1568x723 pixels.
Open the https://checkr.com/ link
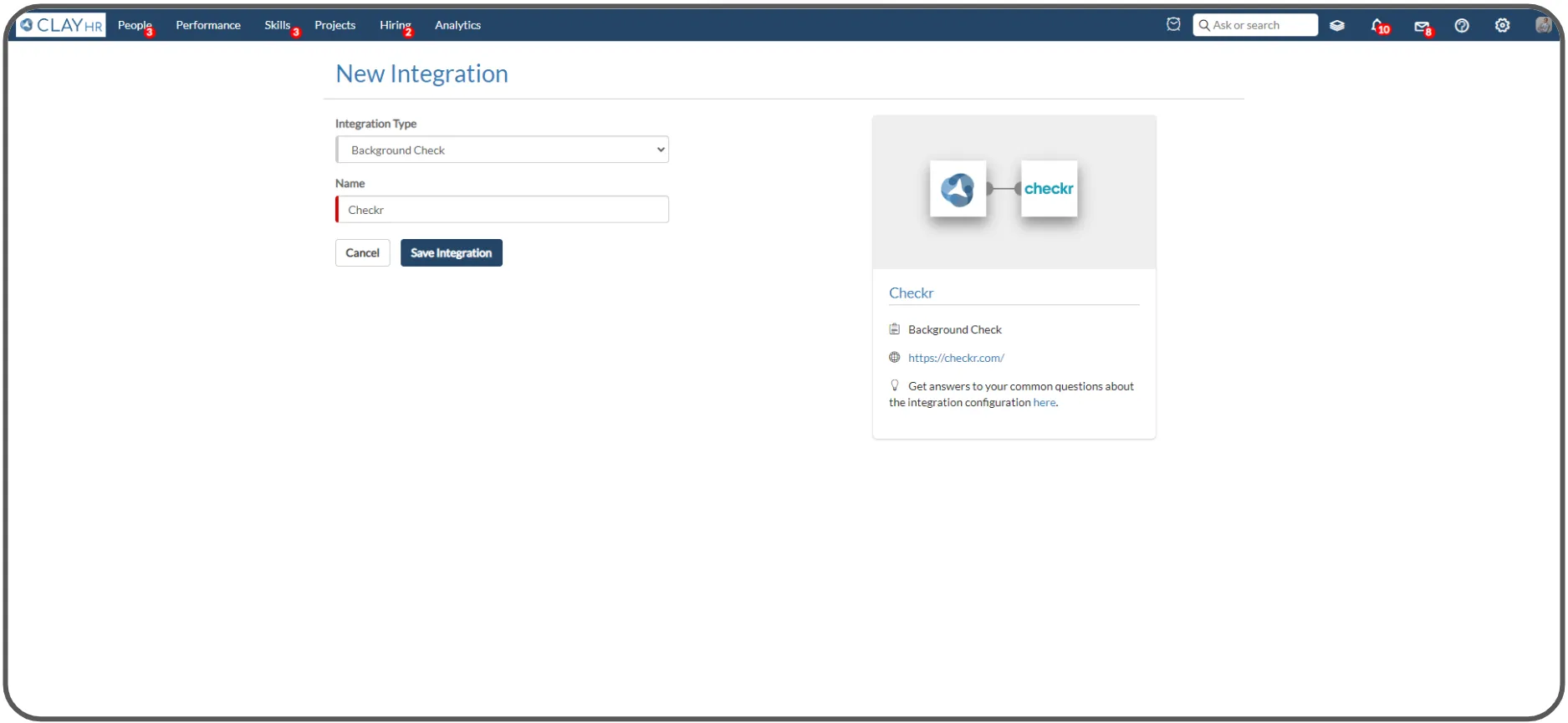click(956, 358)
